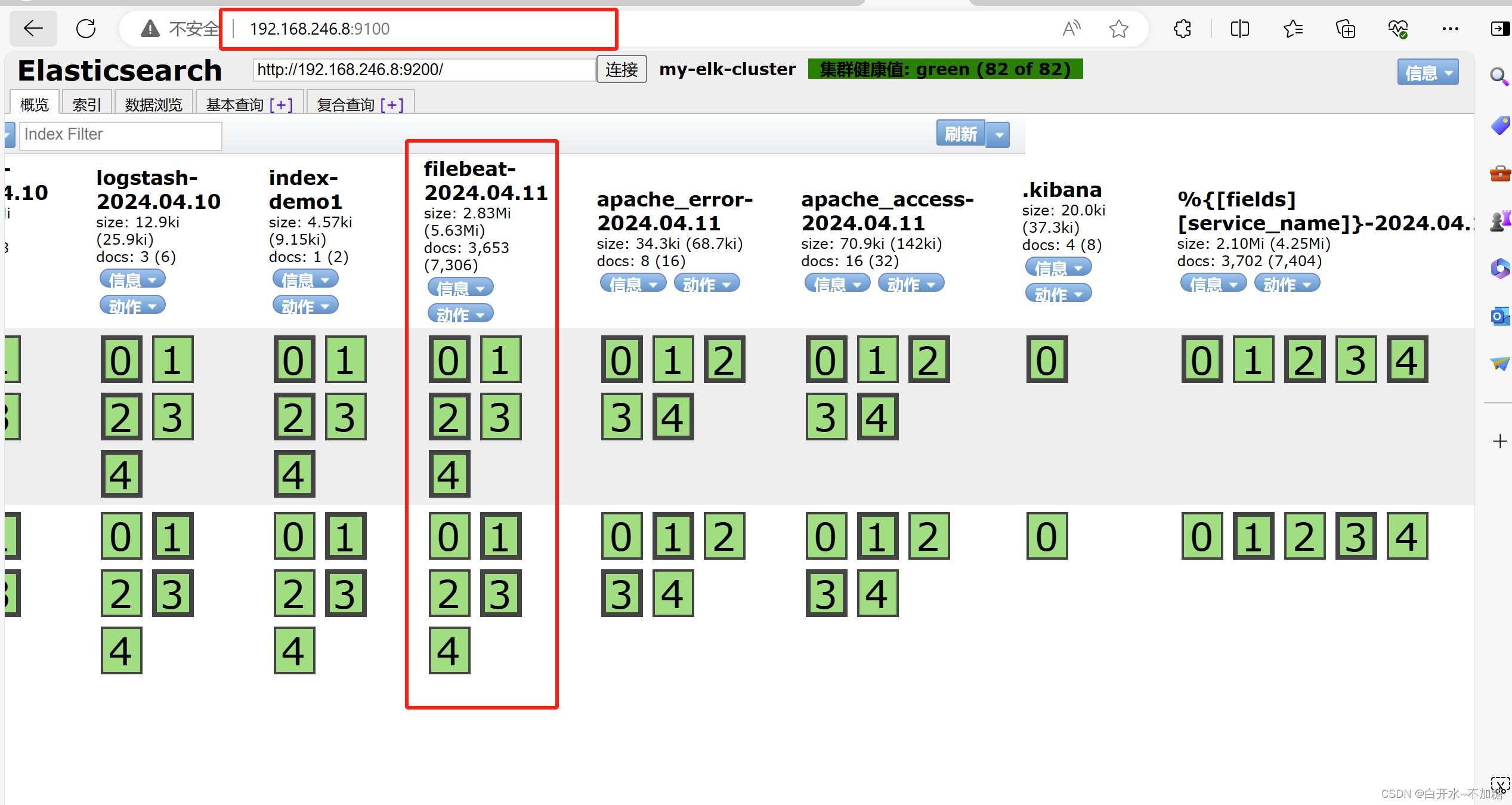The width and height of the screenshot is (1512, 805).
Task: Open the browser settings three-dots menu
Action: pyautogui.click(x=1451, y=28)
